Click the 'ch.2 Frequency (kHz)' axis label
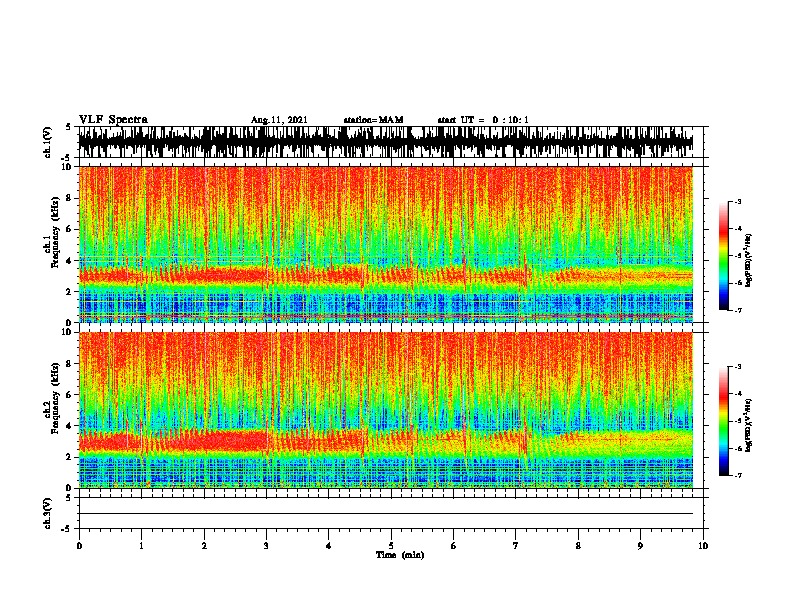The image size is (792, 612). point(52,399)
